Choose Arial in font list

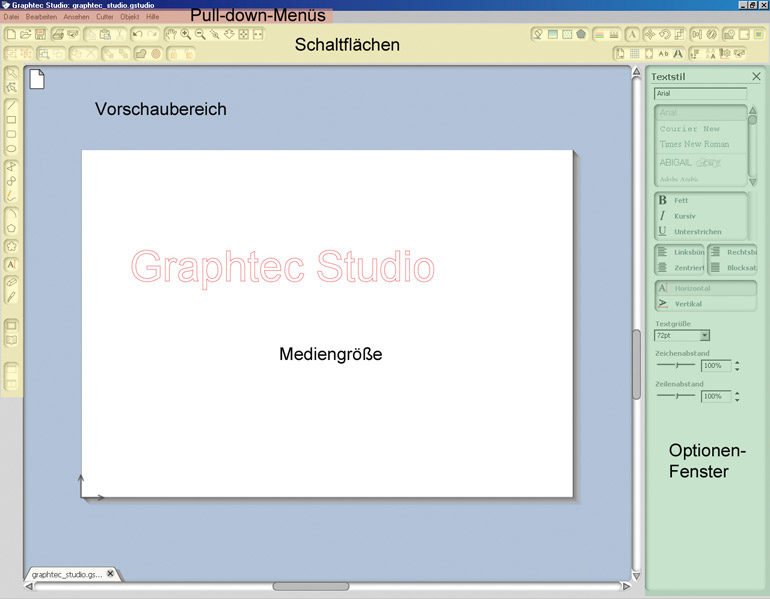pos(700,112)
